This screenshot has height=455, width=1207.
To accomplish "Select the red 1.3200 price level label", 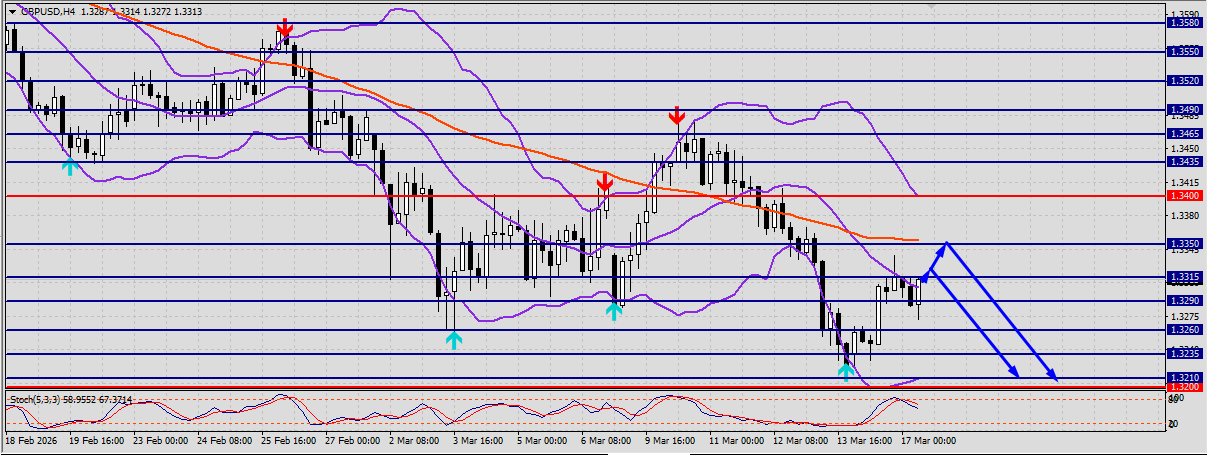I will [x=1183, y=387].
